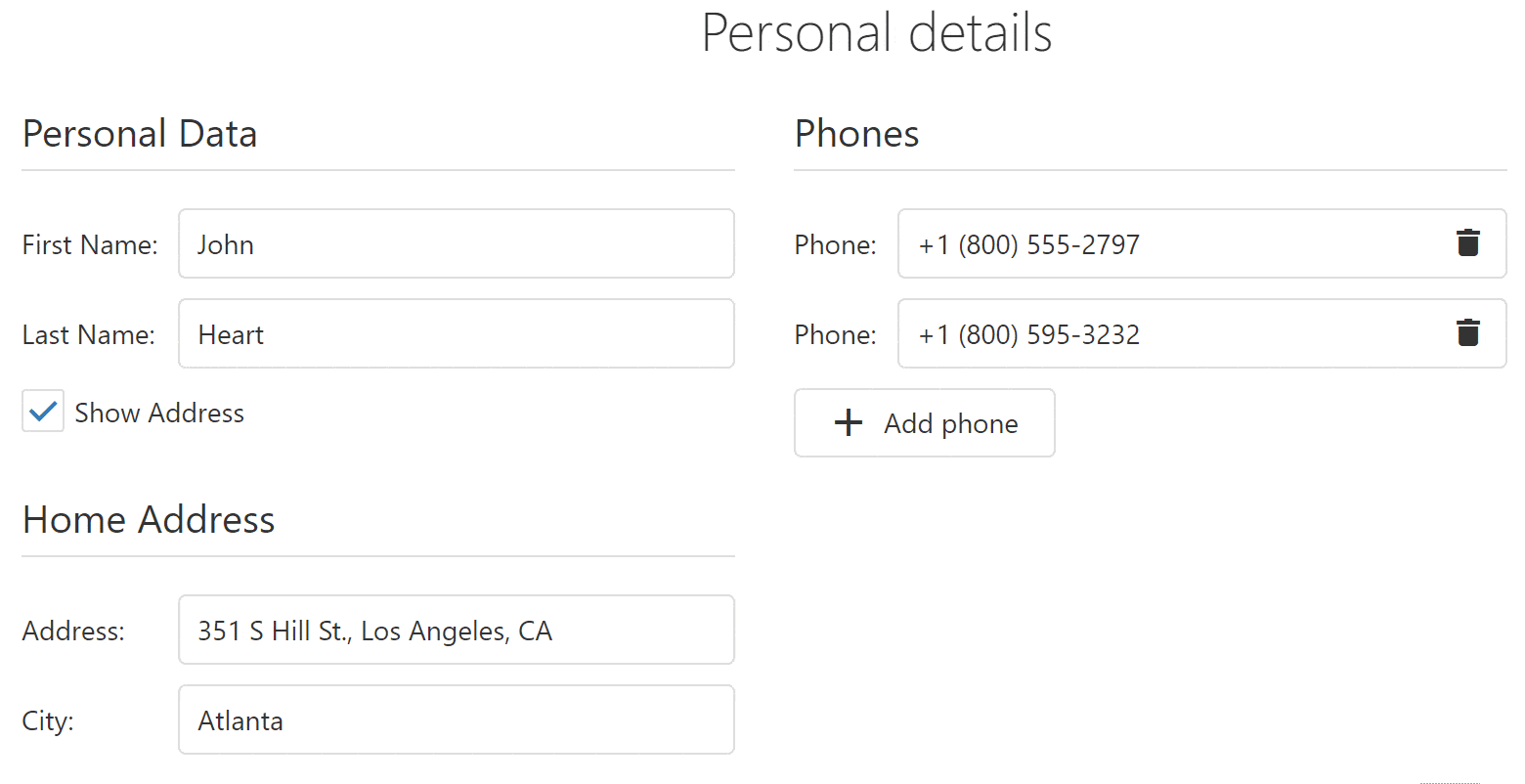The width and height of the screenshot is (1525, 784).
Task: Edit the Address field with 351 S Hill St.
Action: coord(456,630)
